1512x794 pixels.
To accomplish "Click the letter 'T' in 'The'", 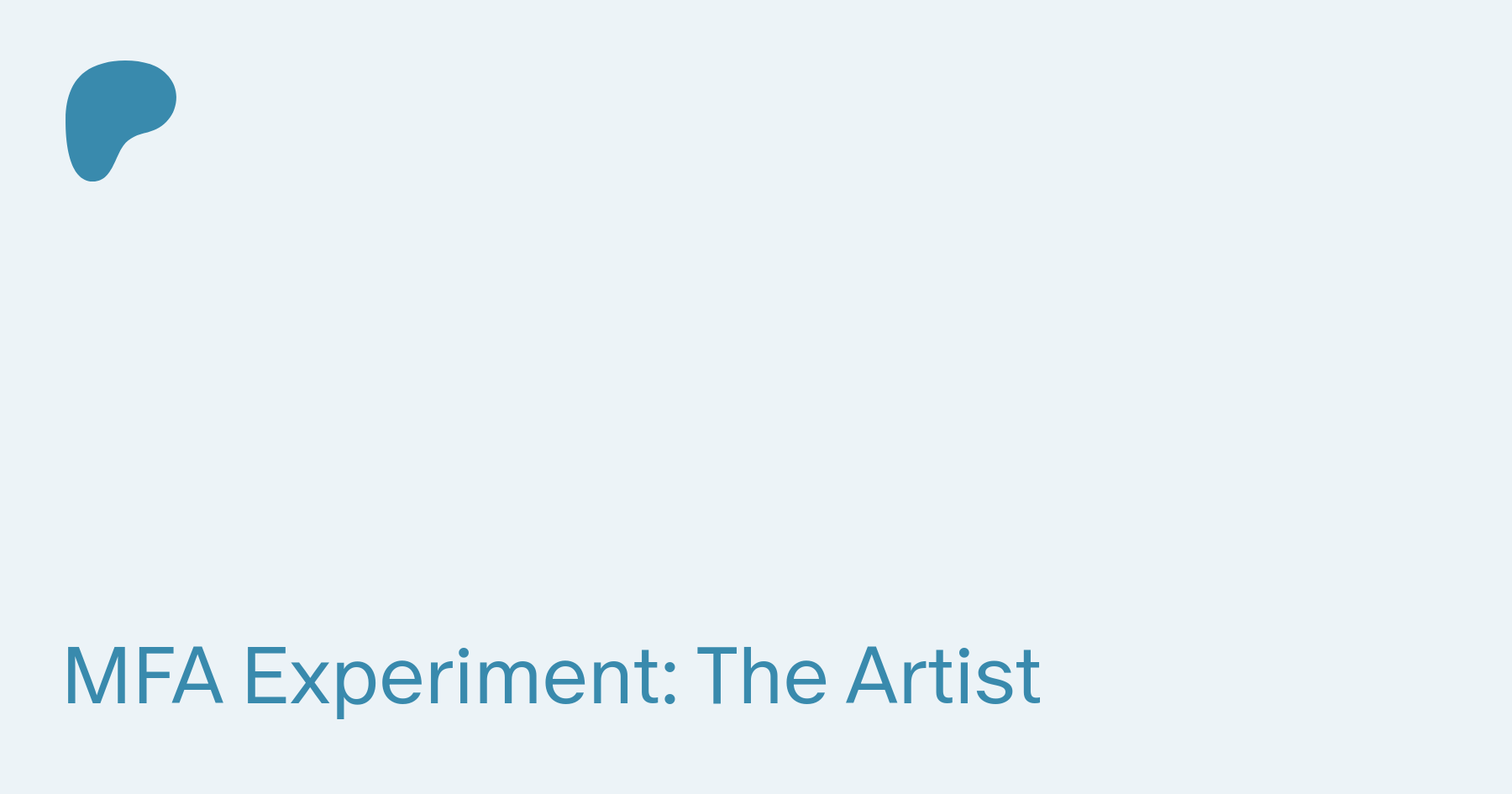I will click(720, 676).
